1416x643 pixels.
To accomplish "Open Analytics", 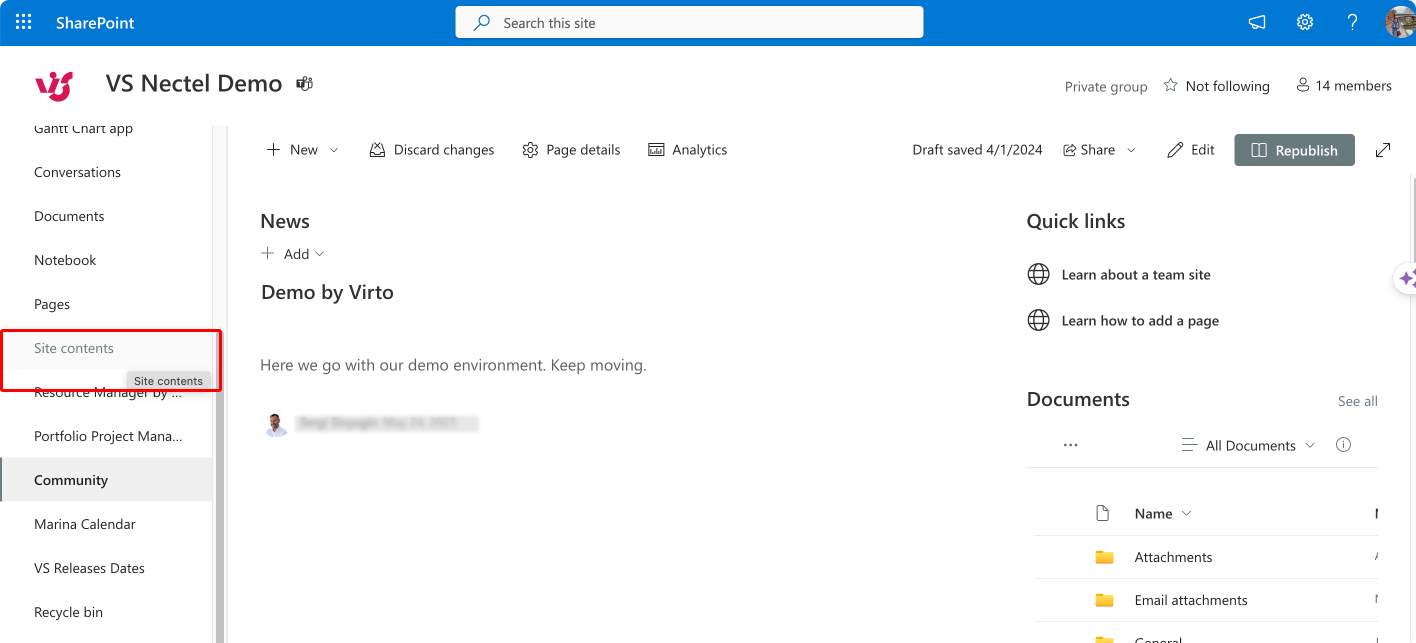I will 688,150.
